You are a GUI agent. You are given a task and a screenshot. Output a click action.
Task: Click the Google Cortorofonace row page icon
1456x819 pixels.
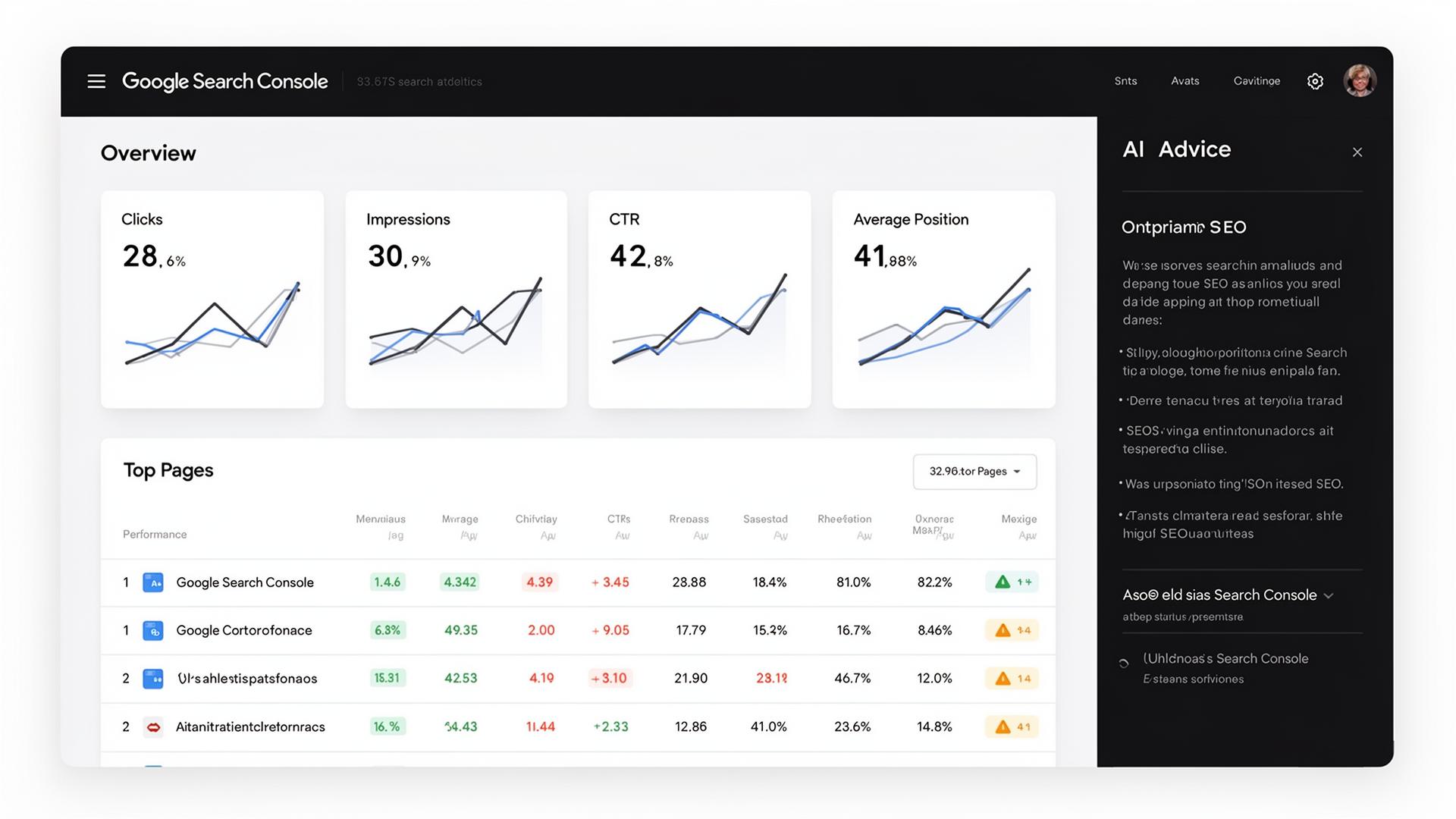(x=153, y=630)
